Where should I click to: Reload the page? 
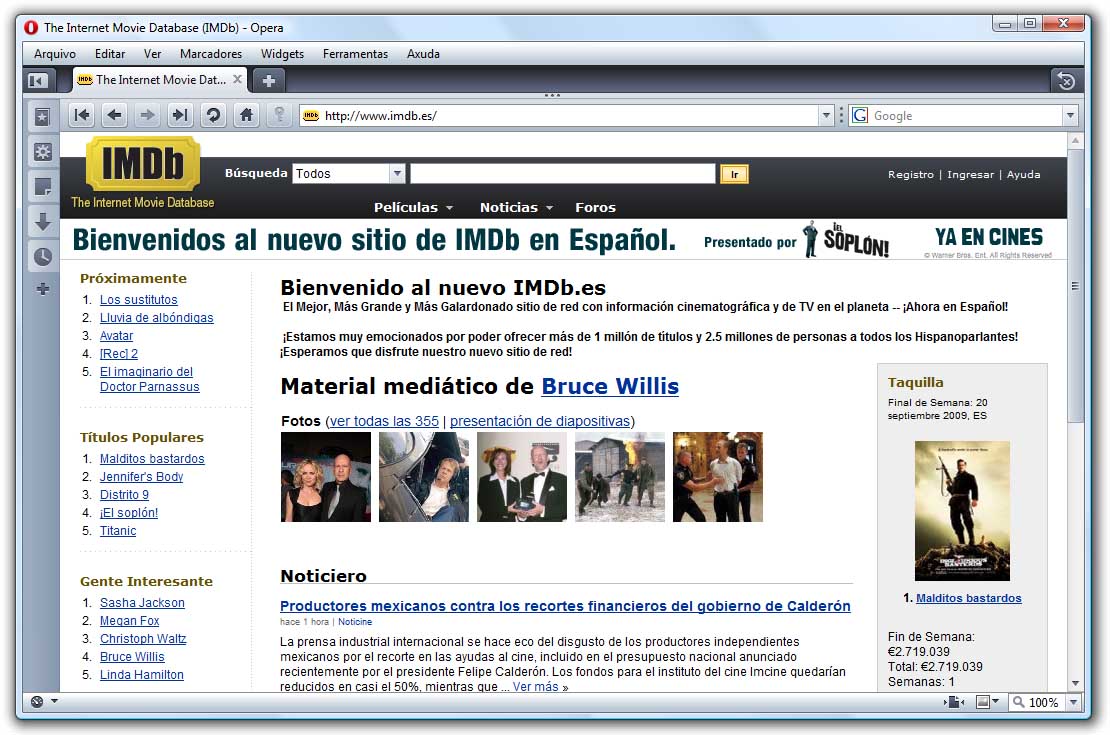(213, 115)
